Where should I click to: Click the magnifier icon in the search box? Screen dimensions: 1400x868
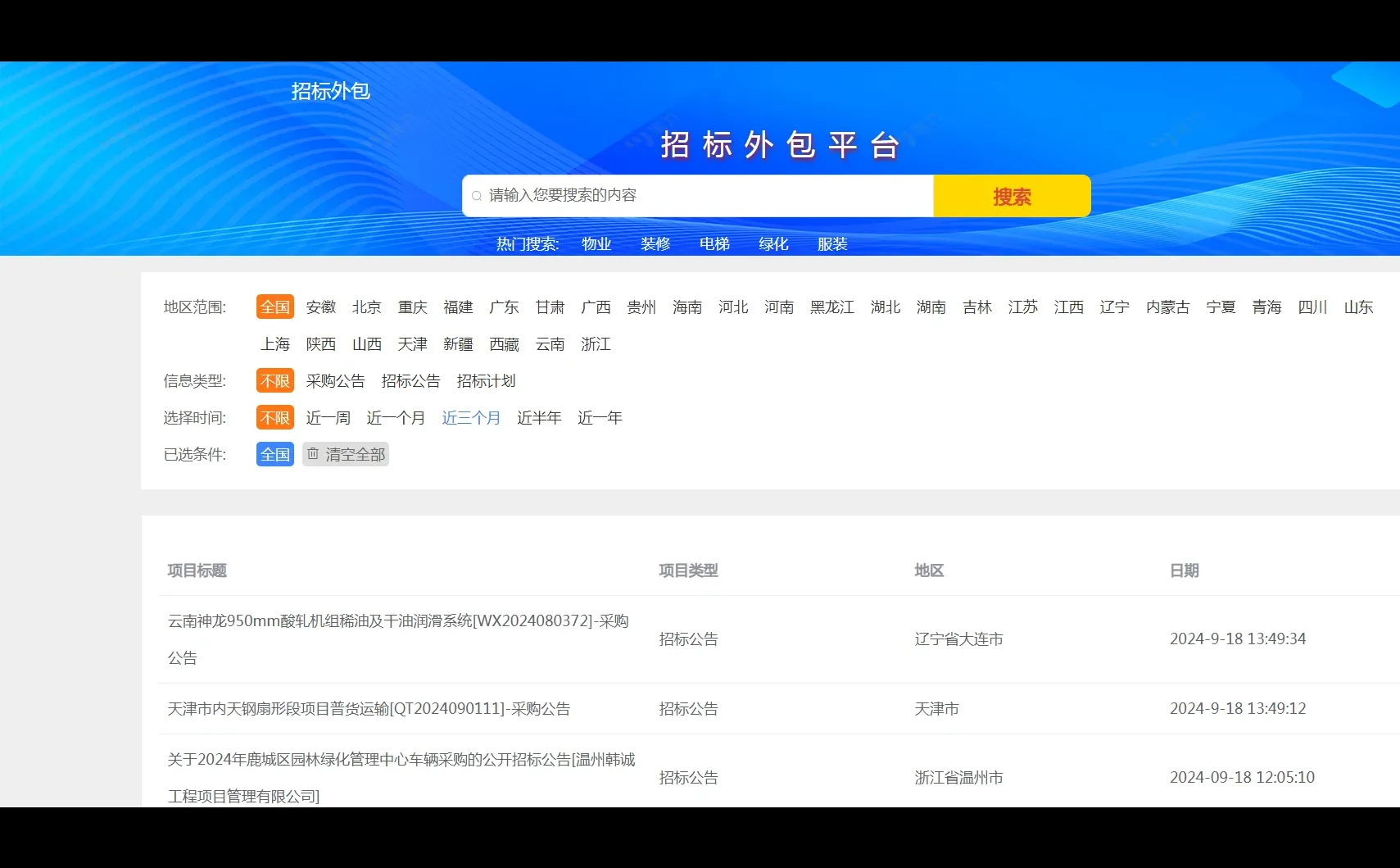click(x=477, y=196)
